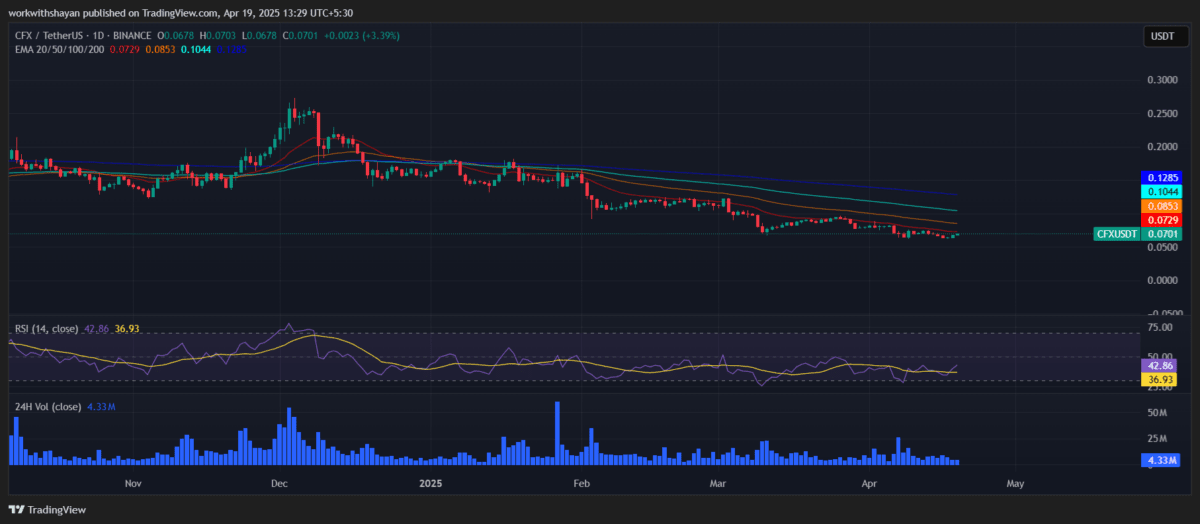Viewport: 1200px width, 524px height.
Task: Click the 0.2500 price axis label
Action: pos(1162,113)
